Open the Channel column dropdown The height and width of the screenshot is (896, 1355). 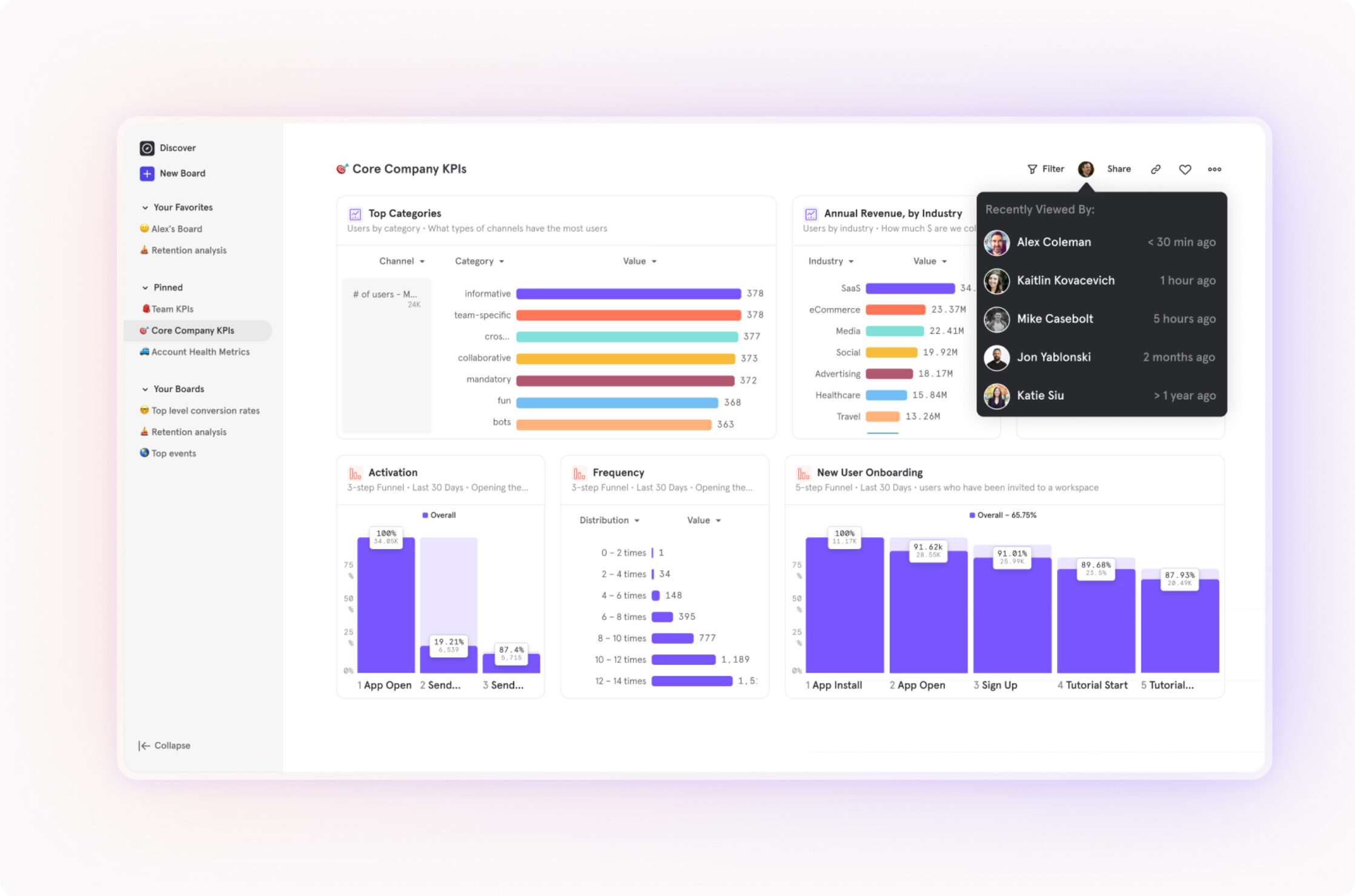click(402, 261)
